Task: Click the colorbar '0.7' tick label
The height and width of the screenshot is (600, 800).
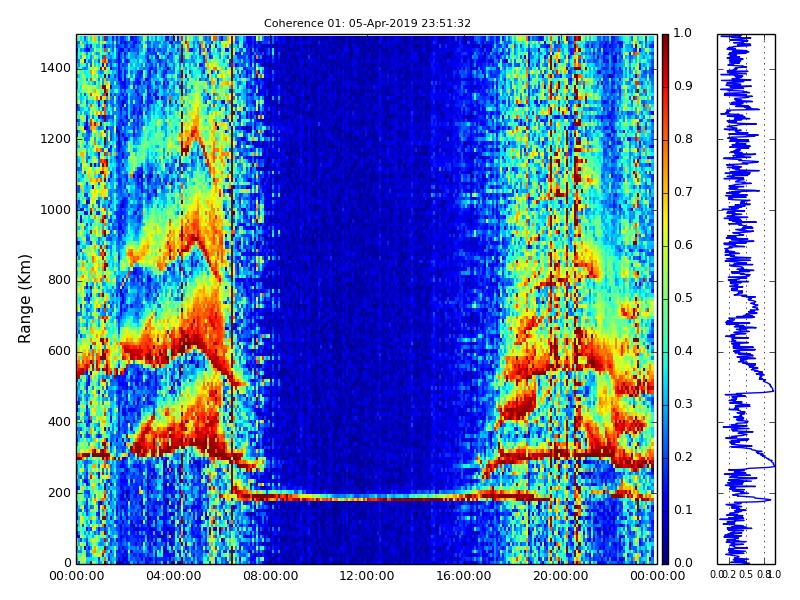Action: [x=683, y=192]
